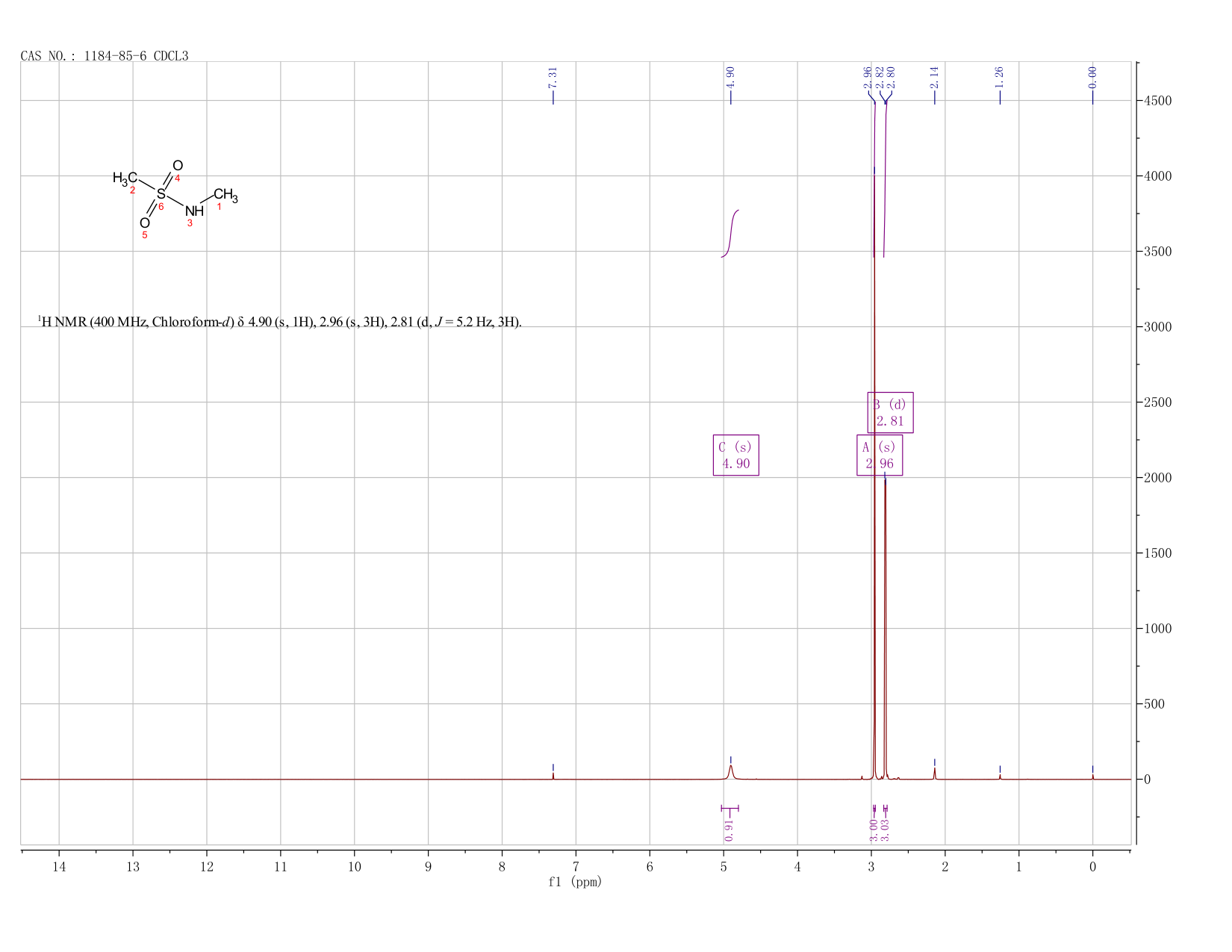Select the 3.00 integral value
1232x952 pixels.
[874, 830]
